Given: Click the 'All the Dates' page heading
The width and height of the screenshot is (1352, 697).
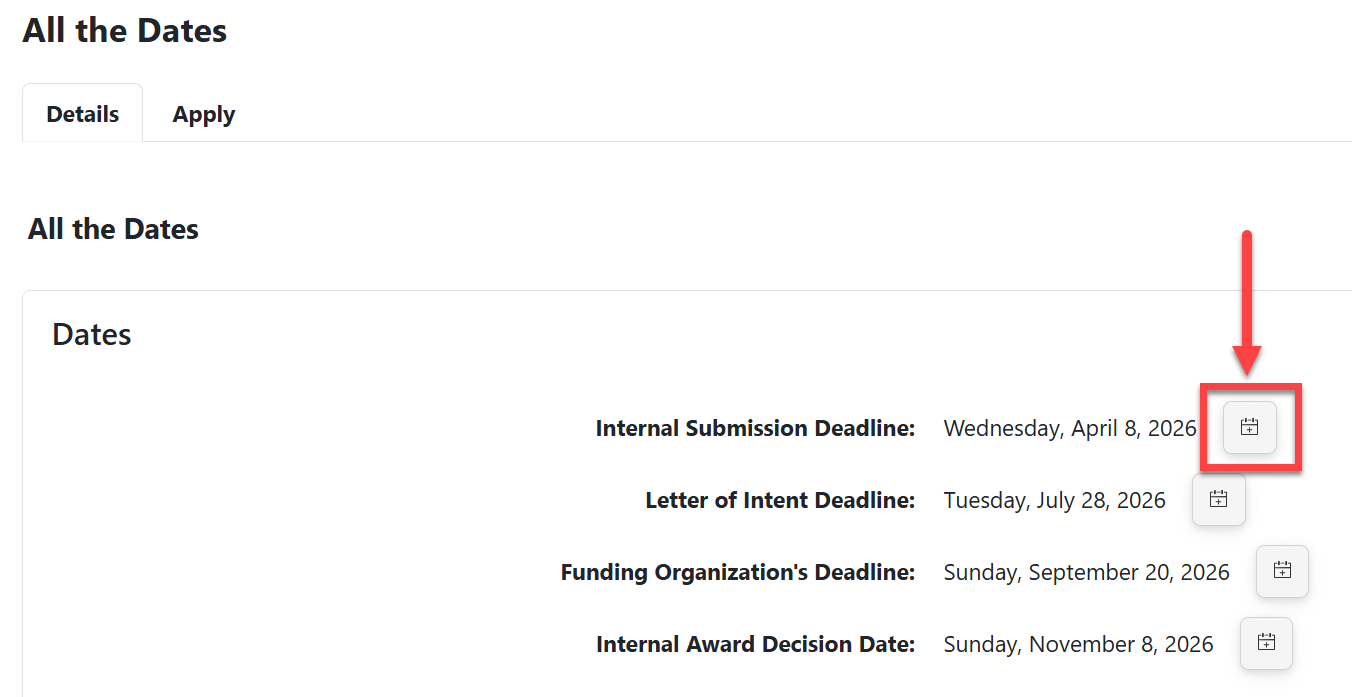Looking at the screenshot, I should point(124,30).
